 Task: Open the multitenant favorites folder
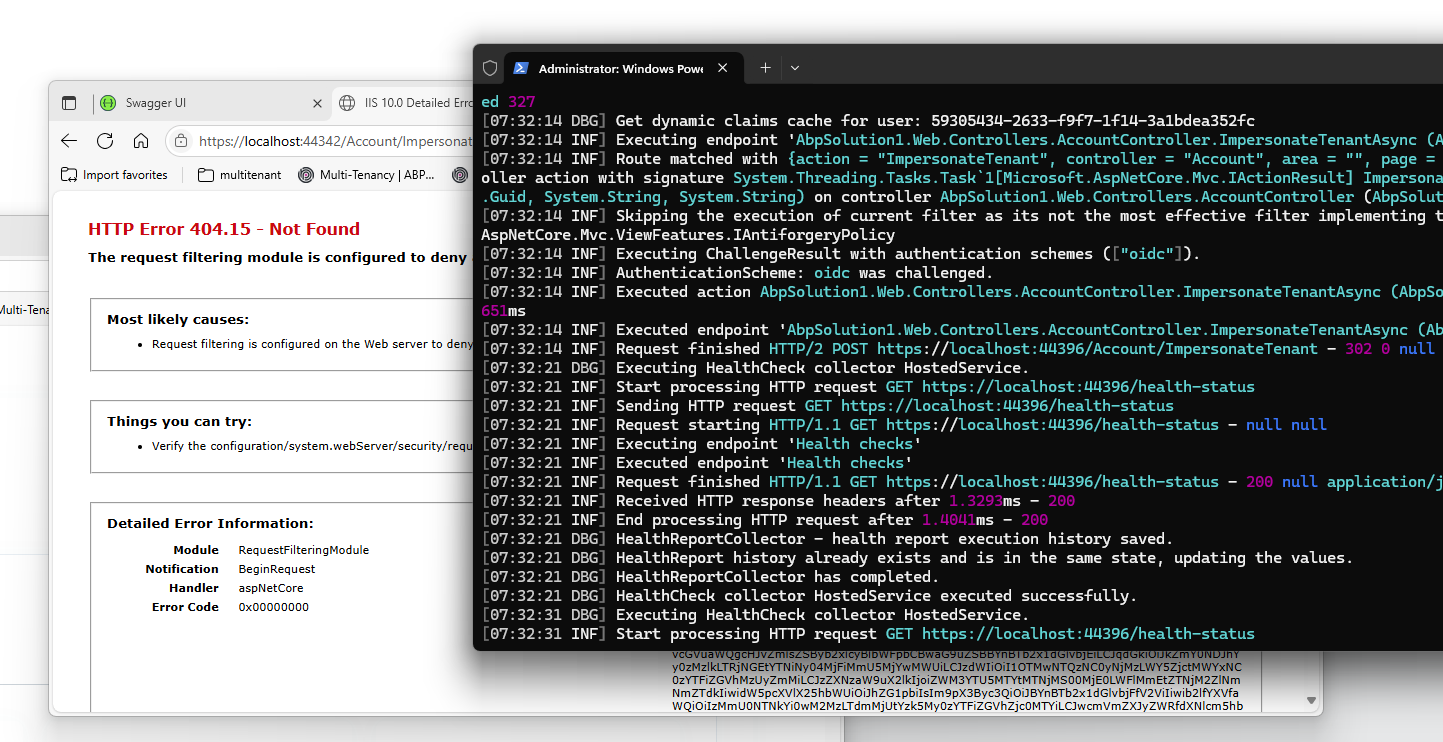239,175
